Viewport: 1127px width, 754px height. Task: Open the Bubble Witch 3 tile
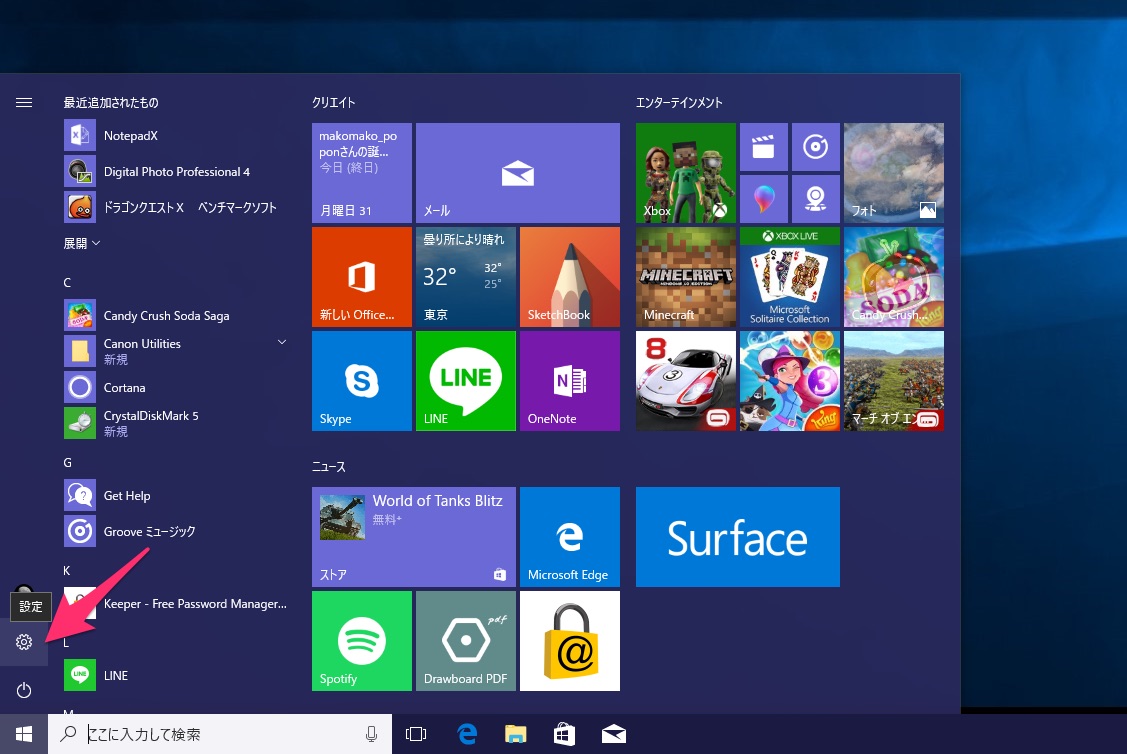[x=790, y=381]
